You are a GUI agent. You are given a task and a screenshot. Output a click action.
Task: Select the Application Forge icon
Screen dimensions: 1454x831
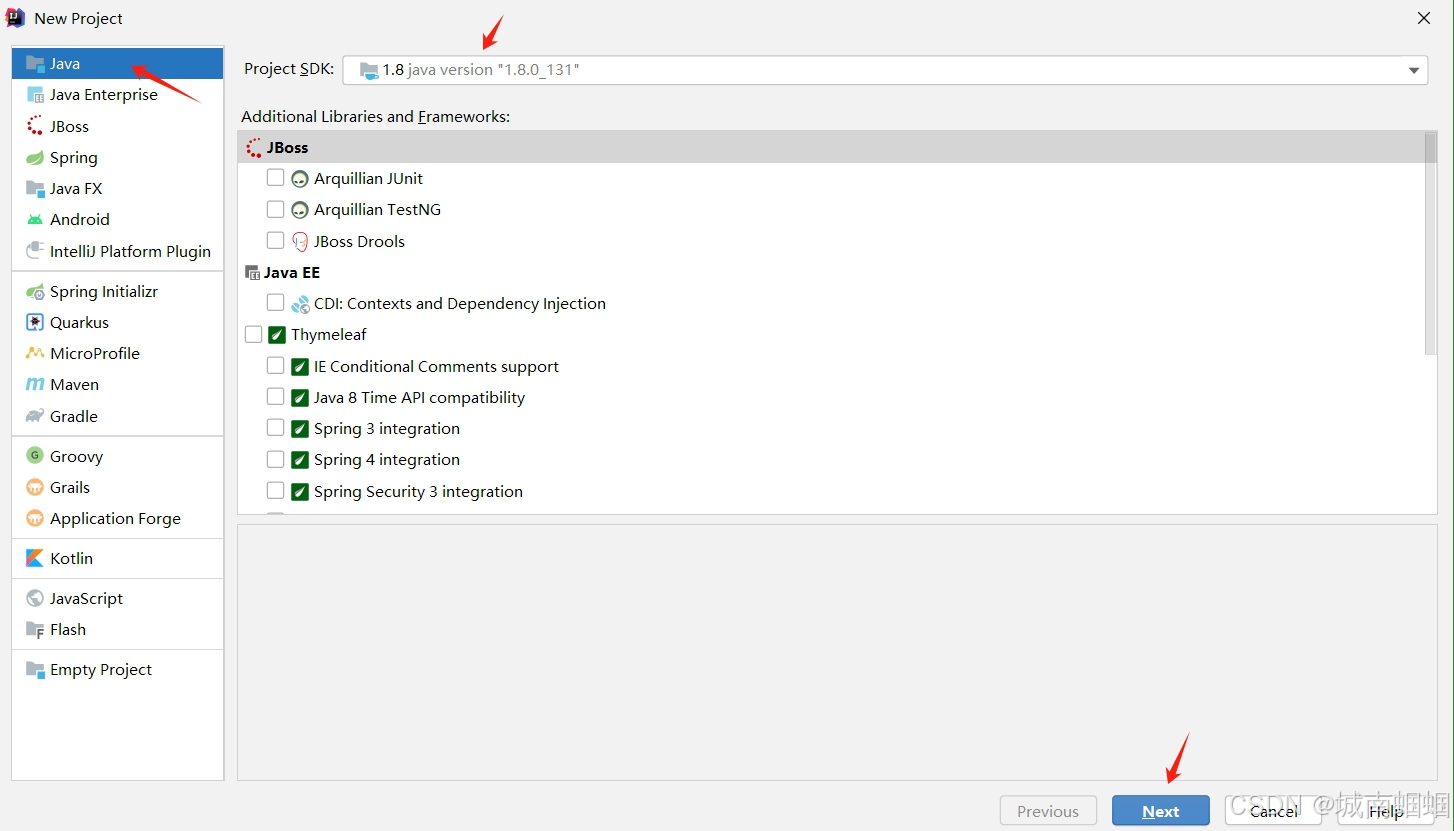point(35,519)
